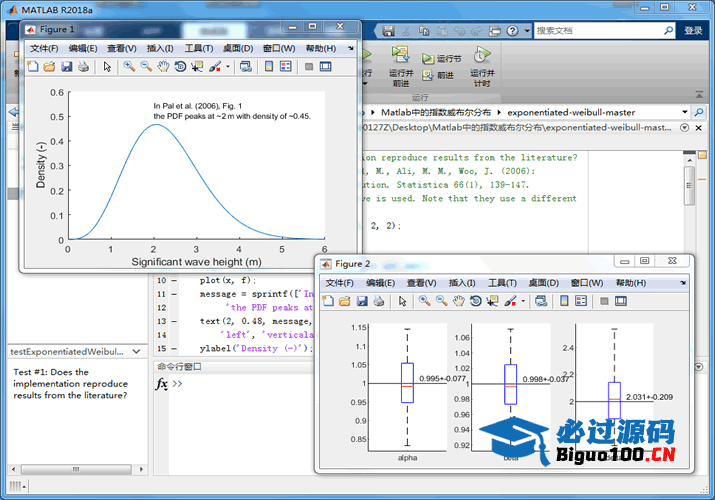Click editor vertical scrollbar thumb
Screen dimensions: 715x500
pyautogui.click(x=689, y=186)
